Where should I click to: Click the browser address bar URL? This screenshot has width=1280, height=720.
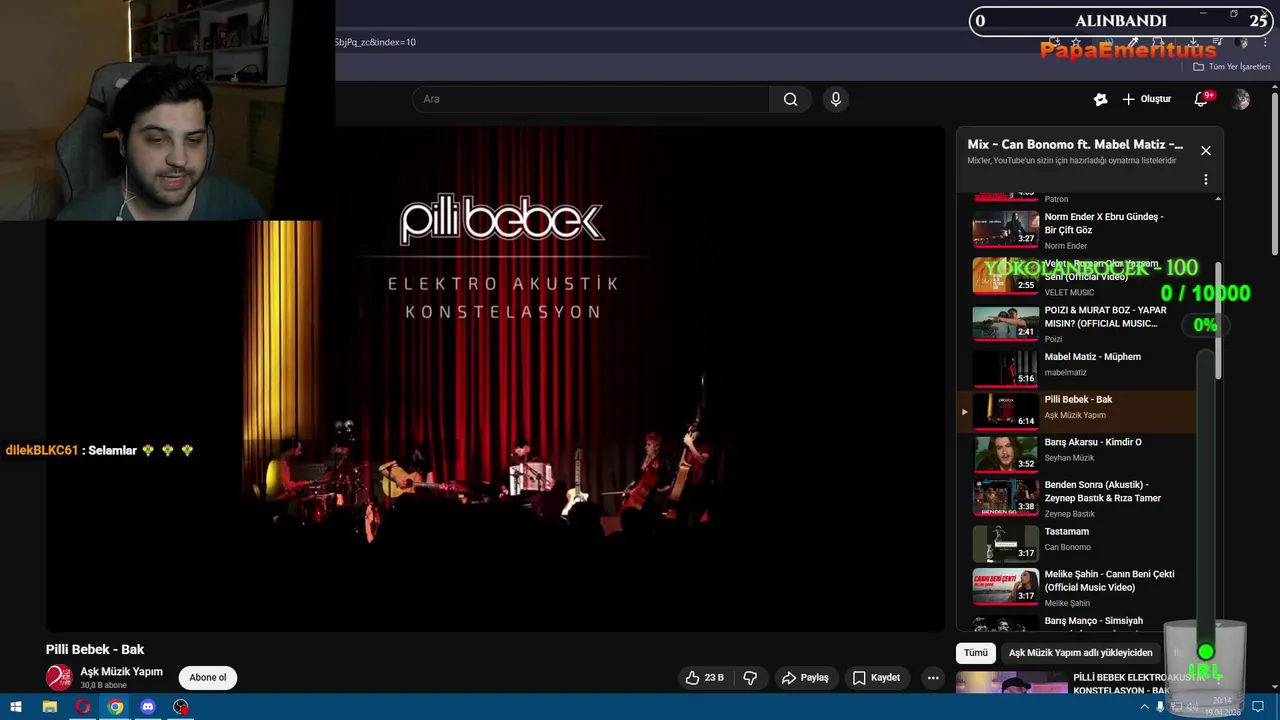coord(375,42)
